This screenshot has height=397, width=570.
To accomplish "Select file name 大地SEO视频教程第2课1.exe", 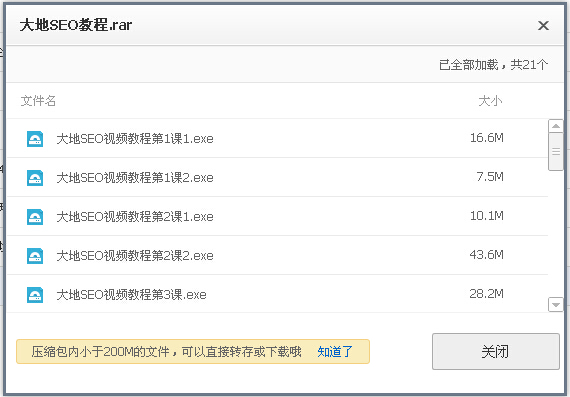I will point(135,217).
